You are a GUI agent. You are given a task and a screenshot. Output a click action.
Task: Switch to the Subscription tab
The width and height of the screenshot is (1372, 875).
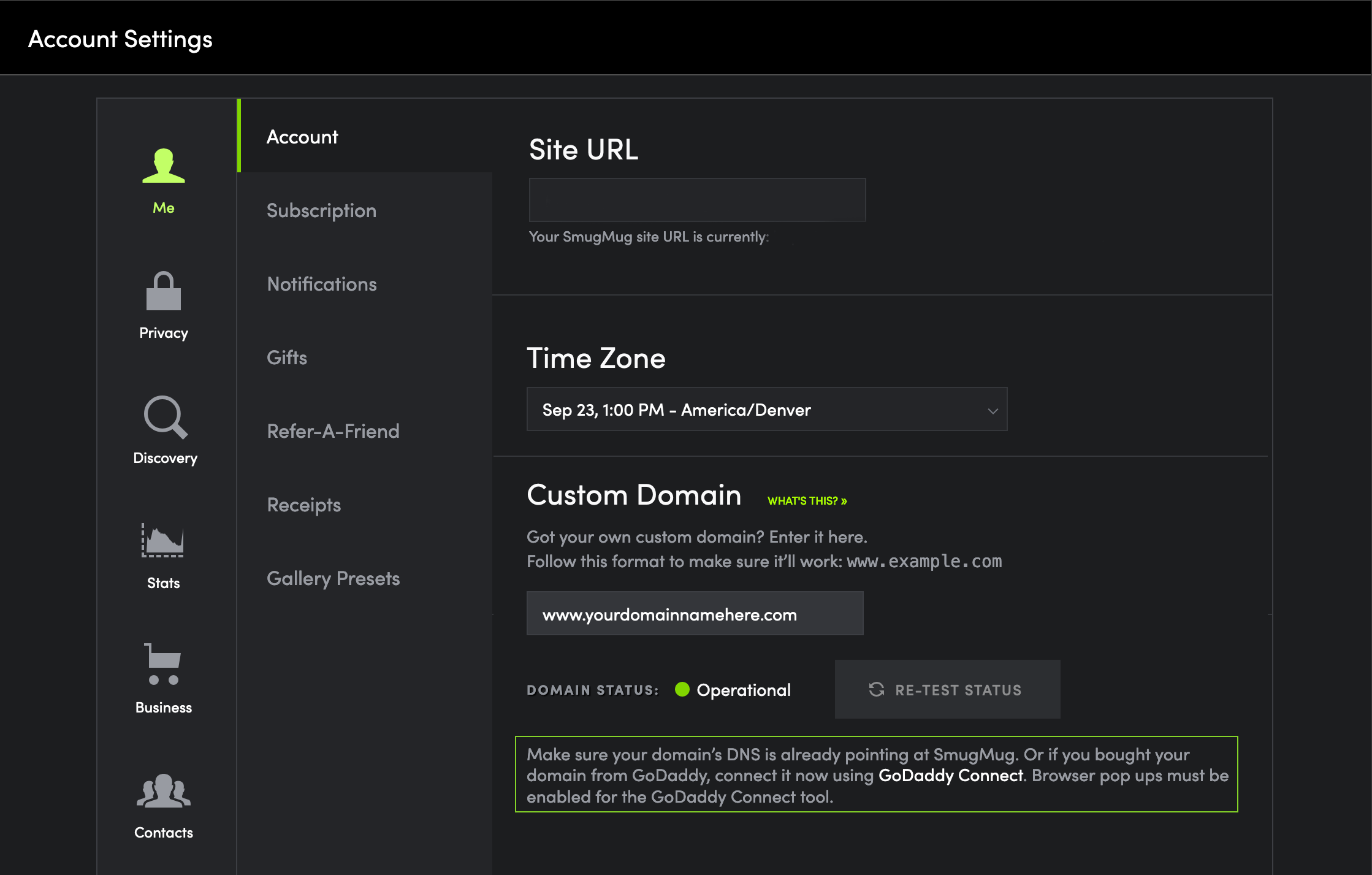(365, 210)
